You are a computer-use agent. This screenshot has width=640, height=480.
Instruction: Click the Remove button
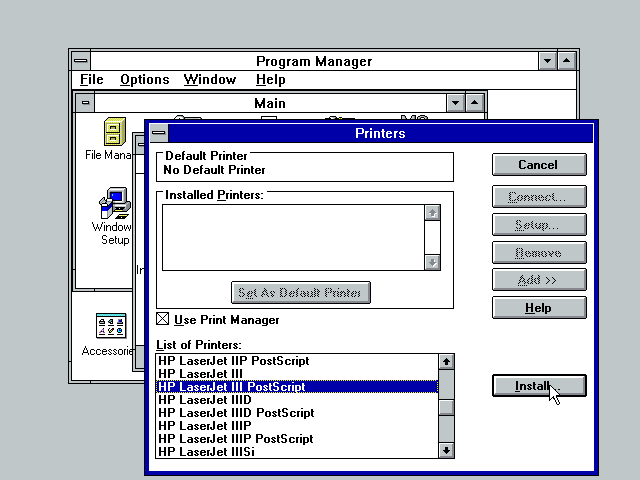539,253
